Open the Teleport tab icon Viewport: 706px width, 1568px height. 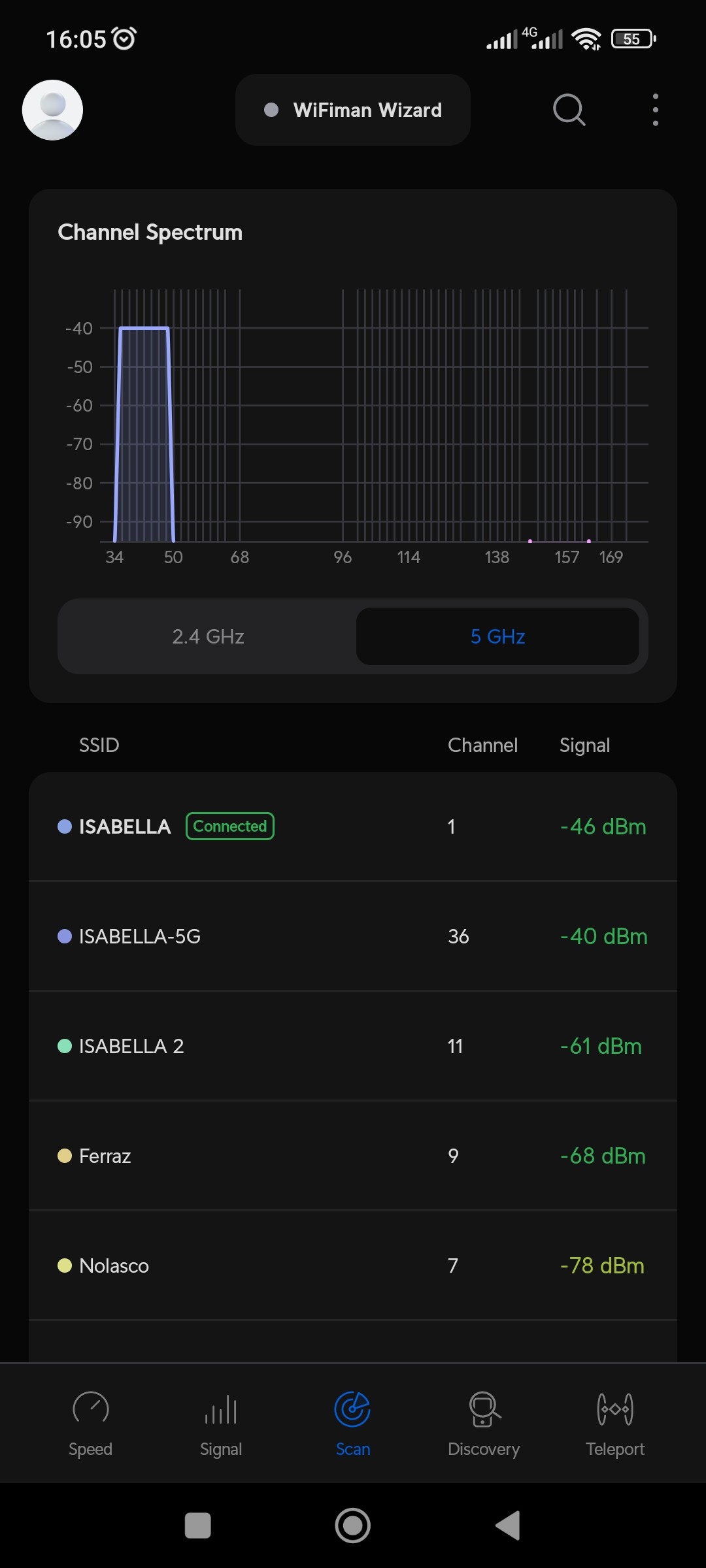(x=615, y=1408)
